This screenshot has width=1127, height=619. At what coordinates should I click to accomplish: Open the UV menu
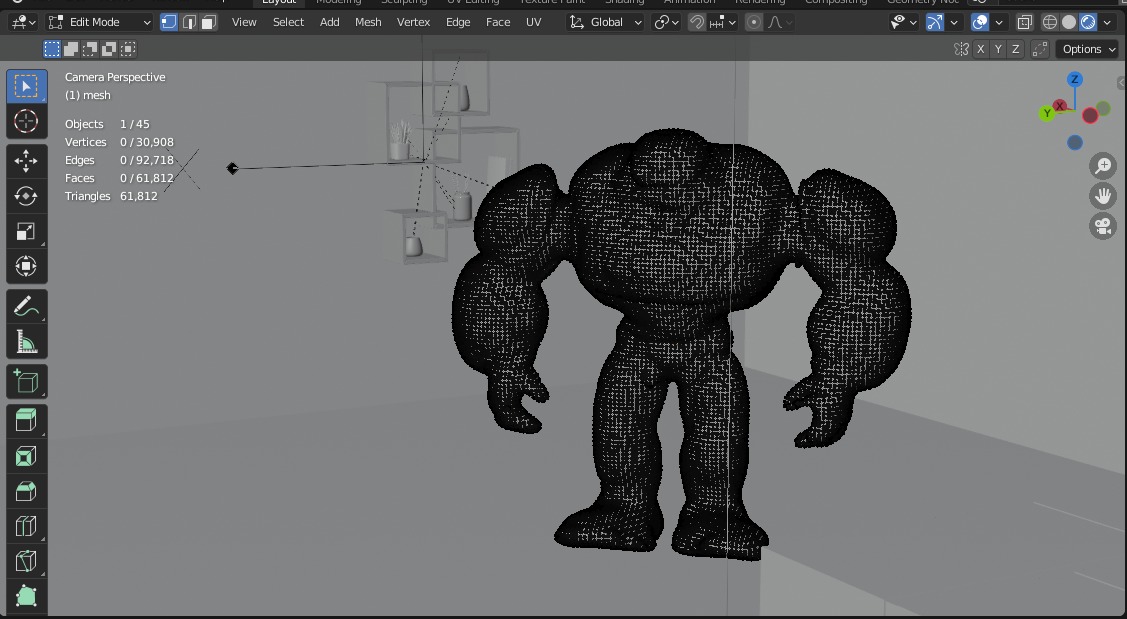[533, 22]
